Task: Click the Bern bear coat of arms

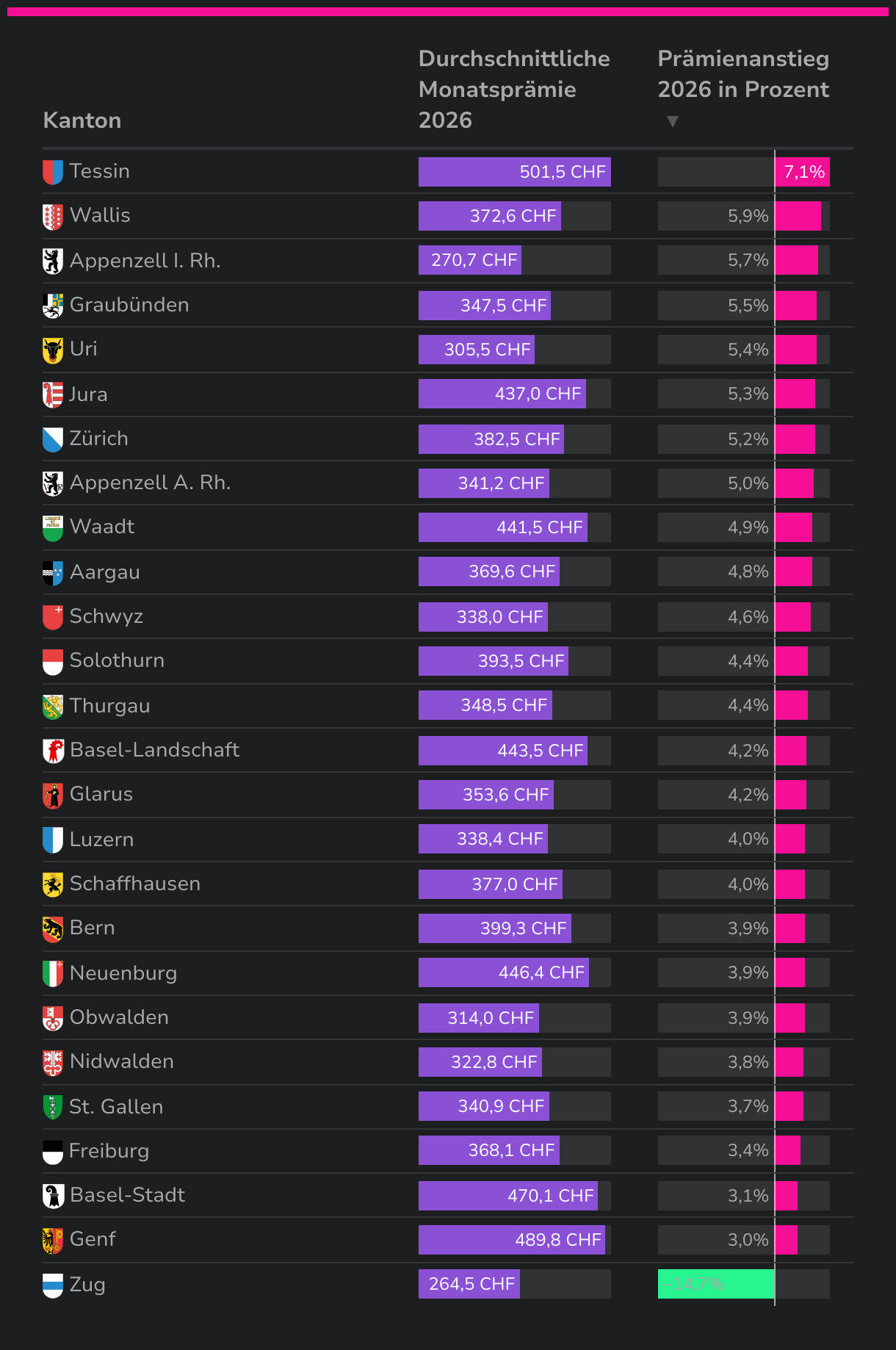Action: [x=53, y=929]
